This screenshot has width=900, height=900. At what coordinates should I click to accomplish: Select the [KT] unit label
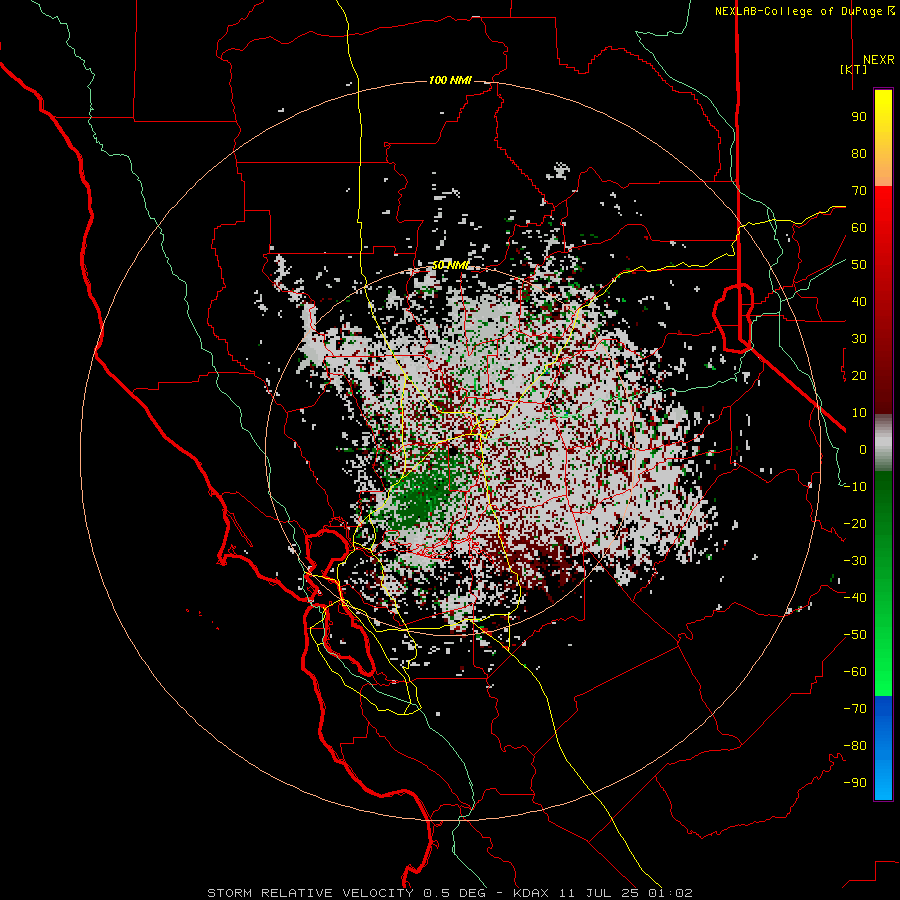pos(854,69)
